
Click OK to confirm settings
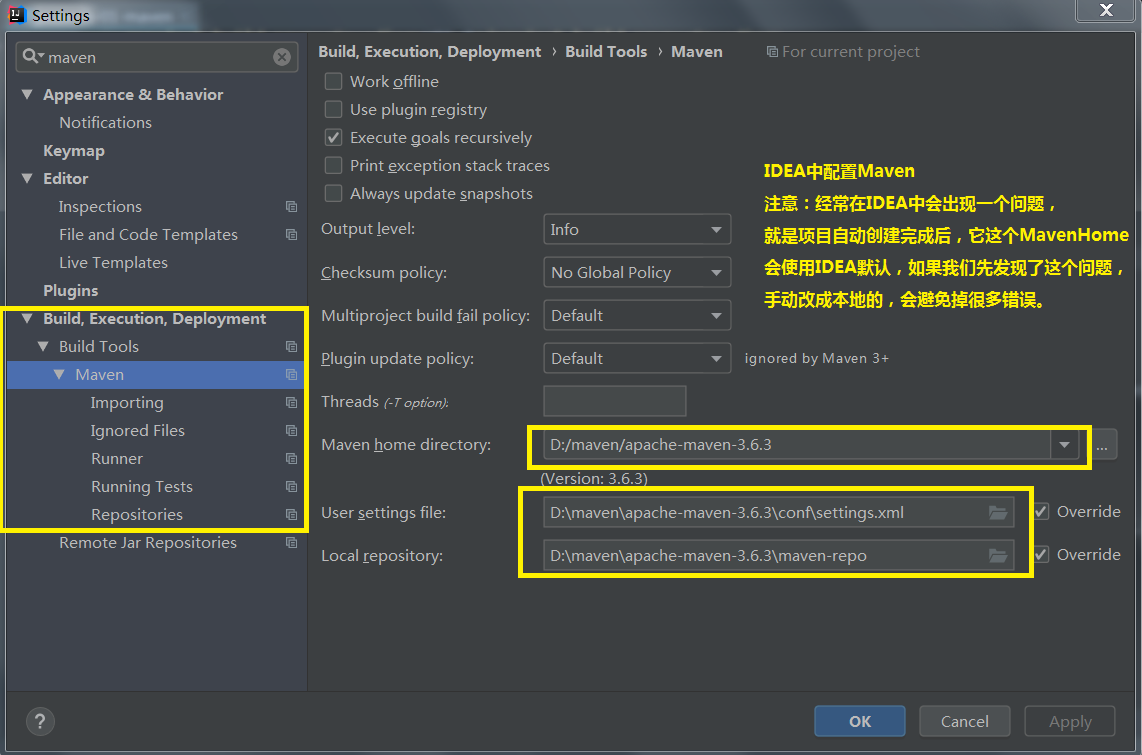point(859,721)
